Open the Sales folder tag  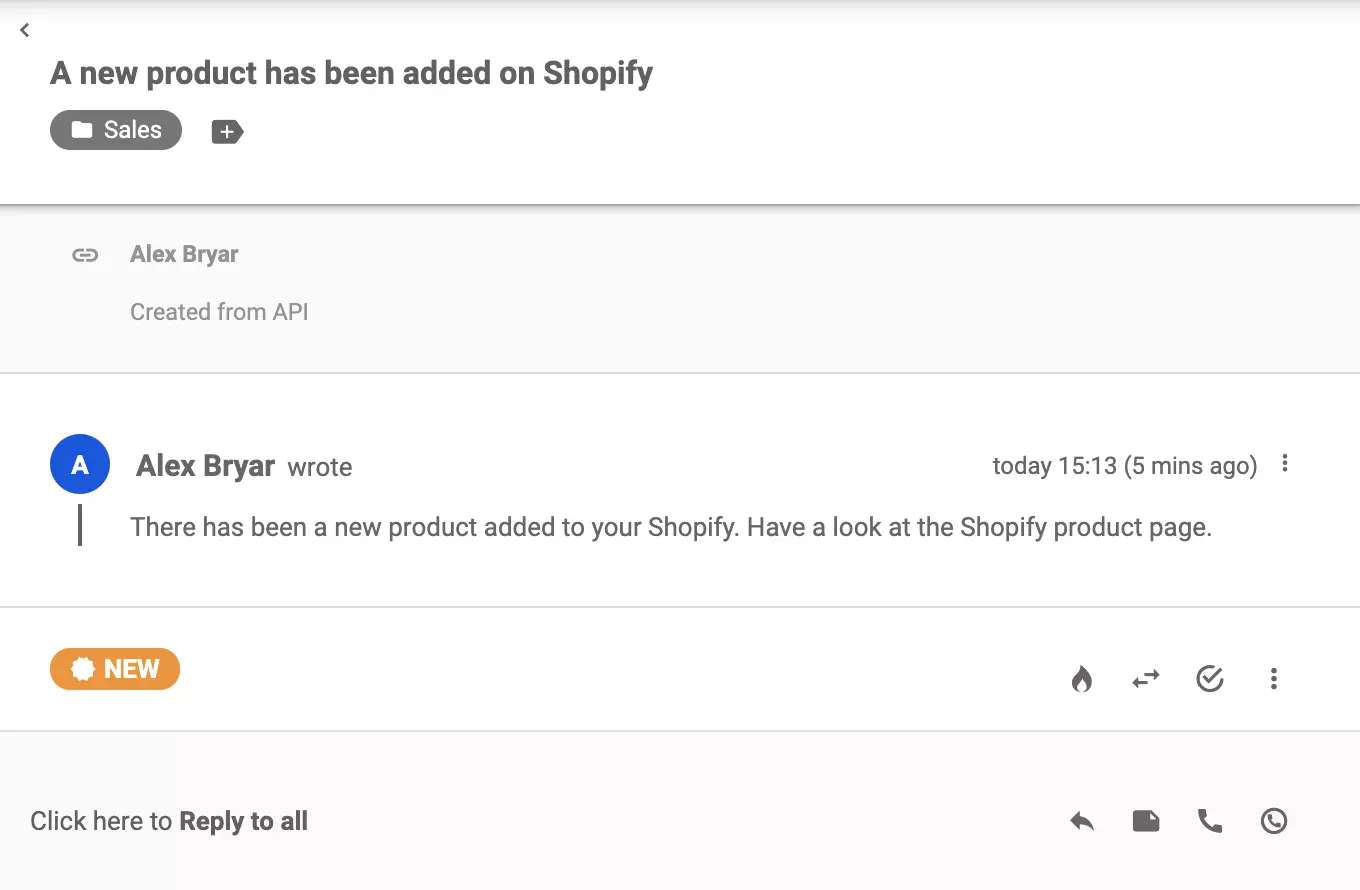click(115, 130)
